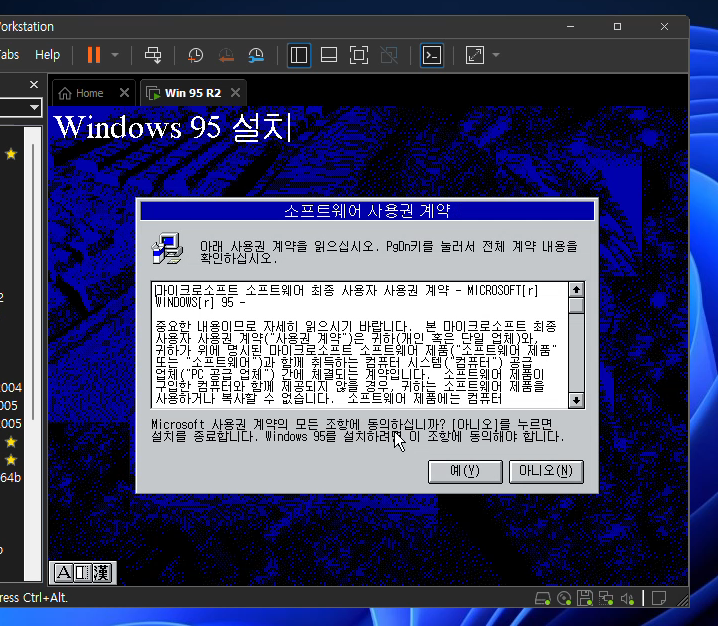Send Ctrl+Alt+Del to the VM
The height and width of the screenshot is (626, 718).
click(x=153, y=55)
